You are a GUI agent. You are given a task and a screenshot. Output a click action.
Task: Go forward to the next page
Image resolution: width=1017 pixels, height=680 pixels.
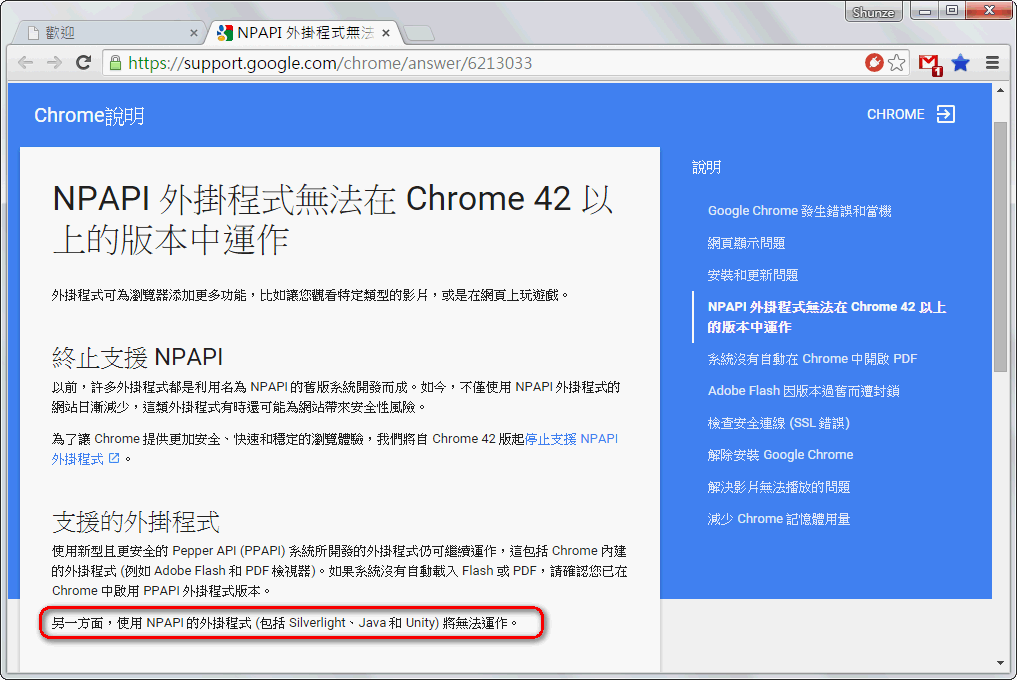54,63
